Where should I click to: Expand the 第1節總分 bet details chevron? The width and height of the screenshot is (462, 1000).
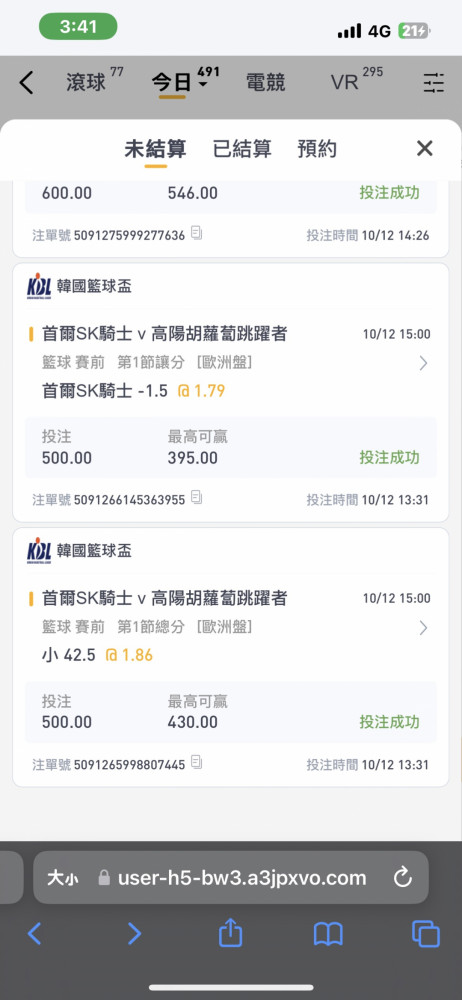423,628
